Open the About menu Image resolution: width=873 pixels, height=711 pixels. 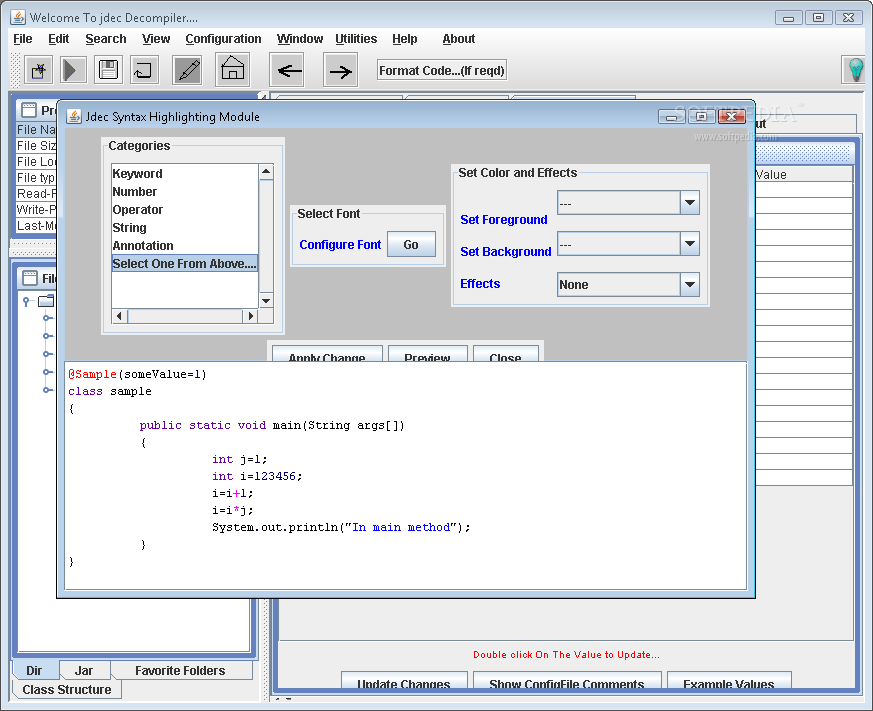459,39
